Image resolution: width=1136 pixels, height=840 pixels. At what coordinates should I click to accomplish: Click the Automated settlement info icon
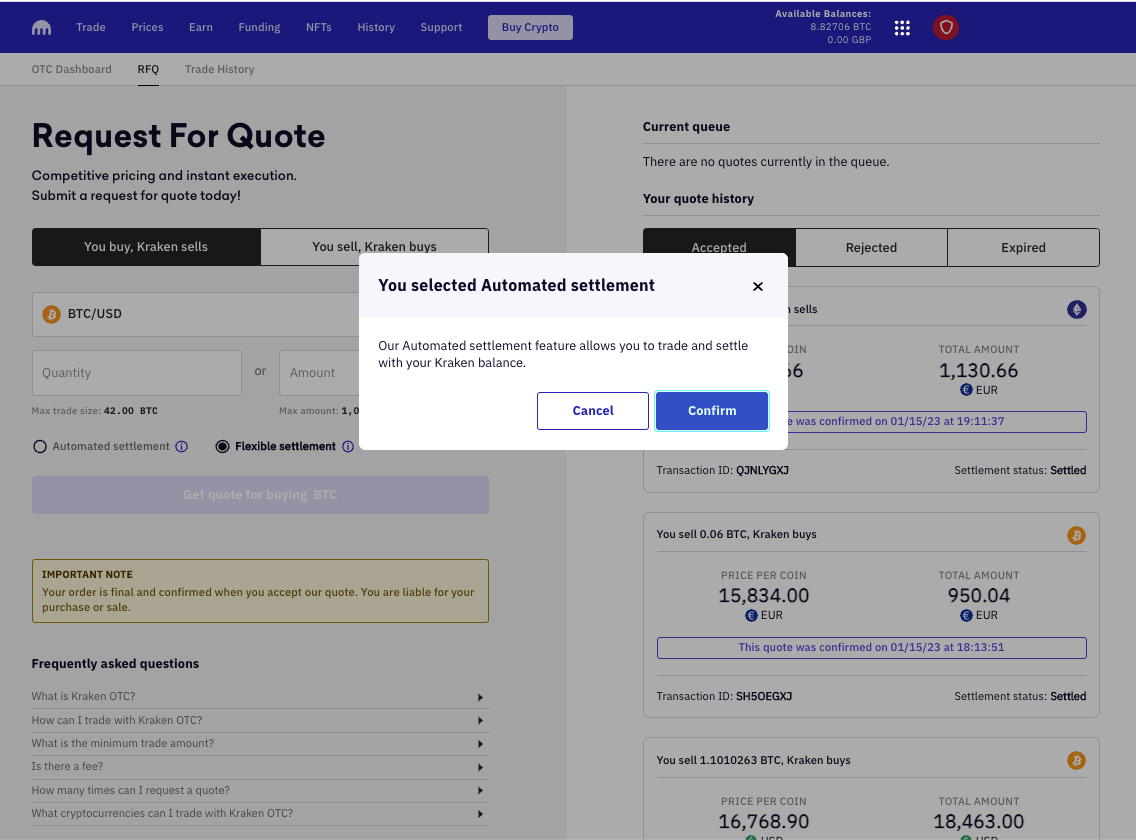182,447
